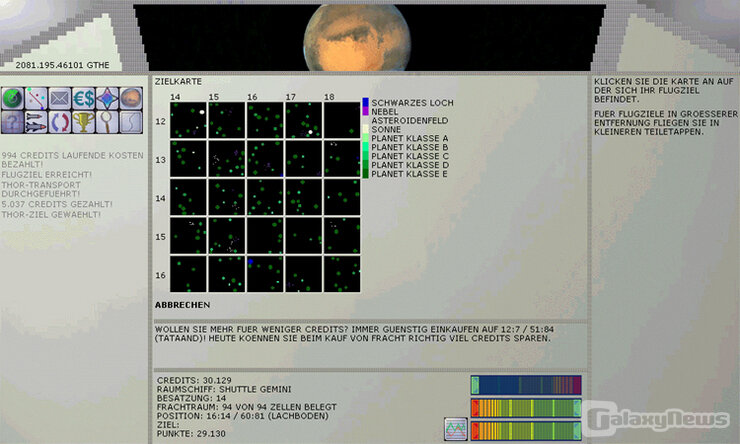Select map cell column 16 row 14
The height and width of the screenshot is (444, 740).
265,197
